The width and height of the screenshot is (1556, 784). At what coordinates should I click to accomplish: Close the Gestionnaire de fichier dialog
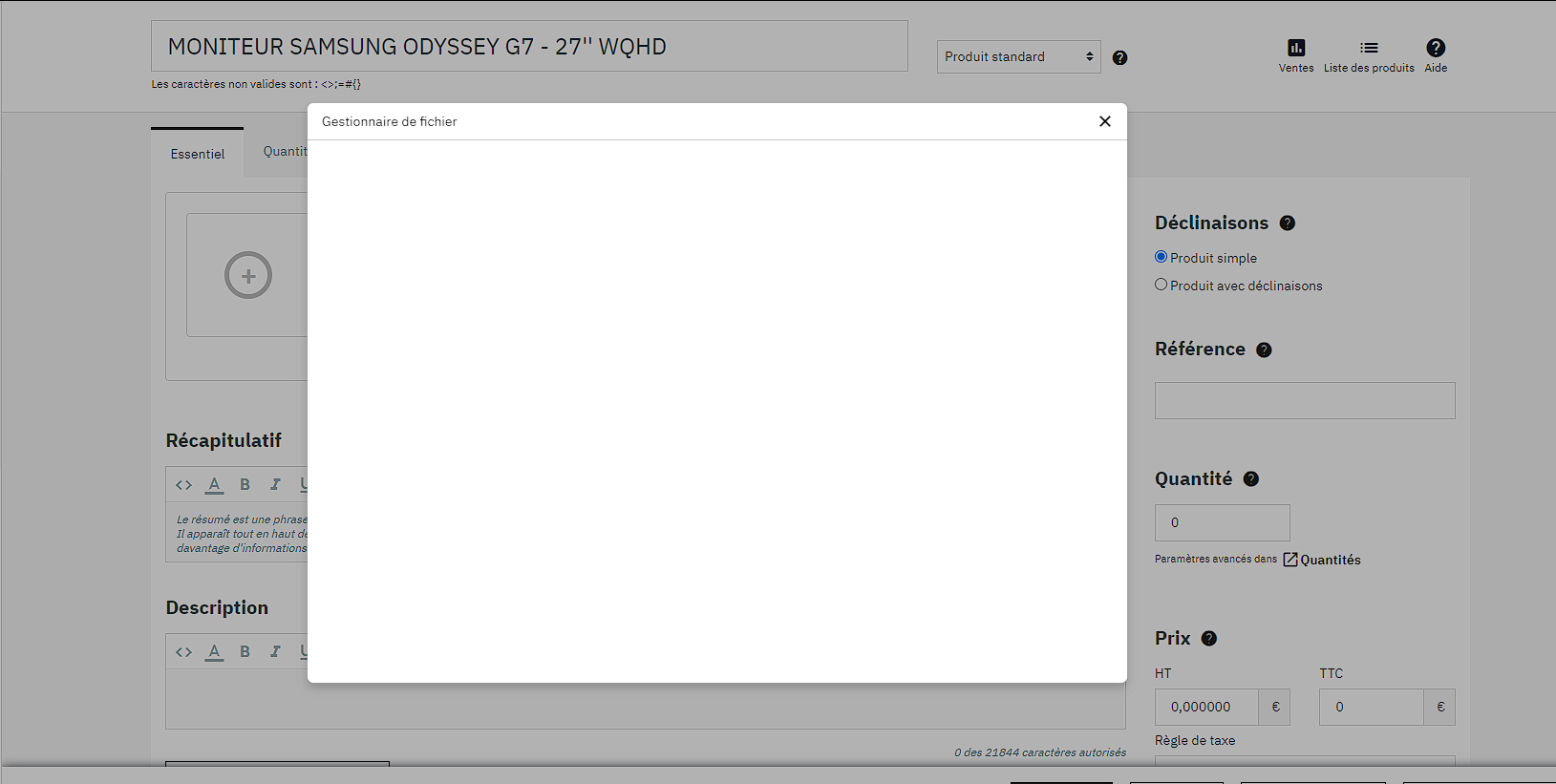pos(1105,121)
